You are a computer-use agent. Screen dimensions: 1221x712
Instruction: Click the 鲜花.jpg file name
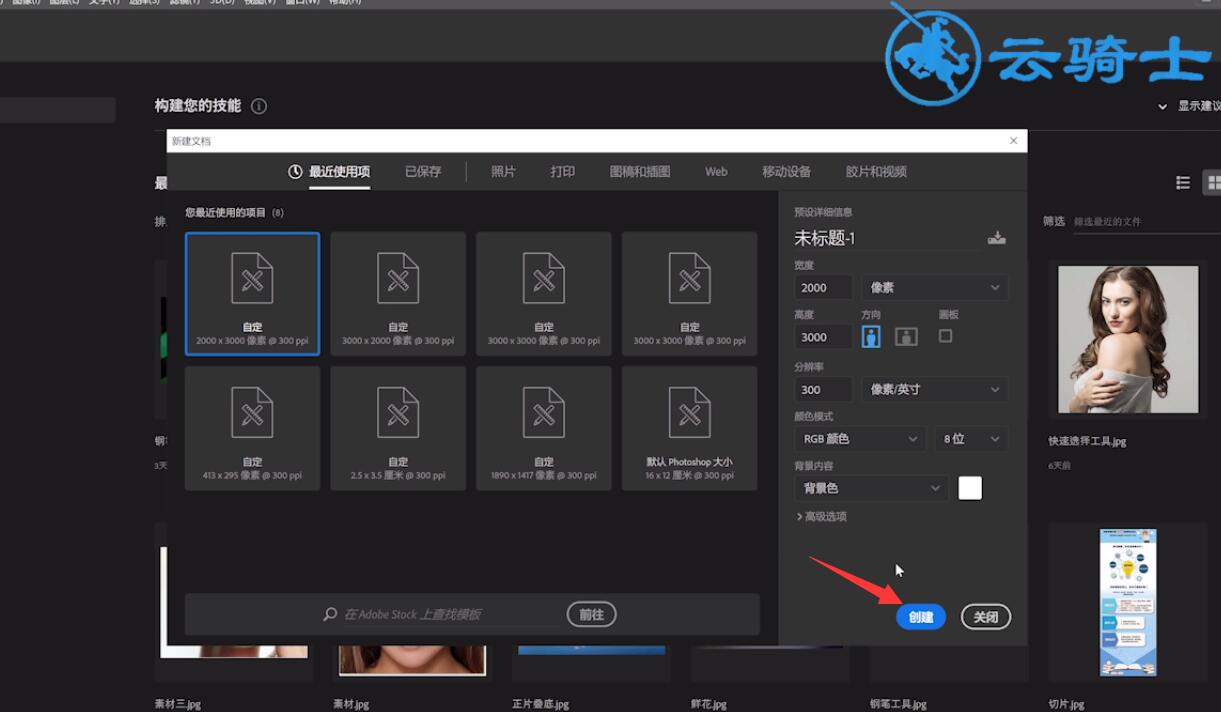click(708, 704)
